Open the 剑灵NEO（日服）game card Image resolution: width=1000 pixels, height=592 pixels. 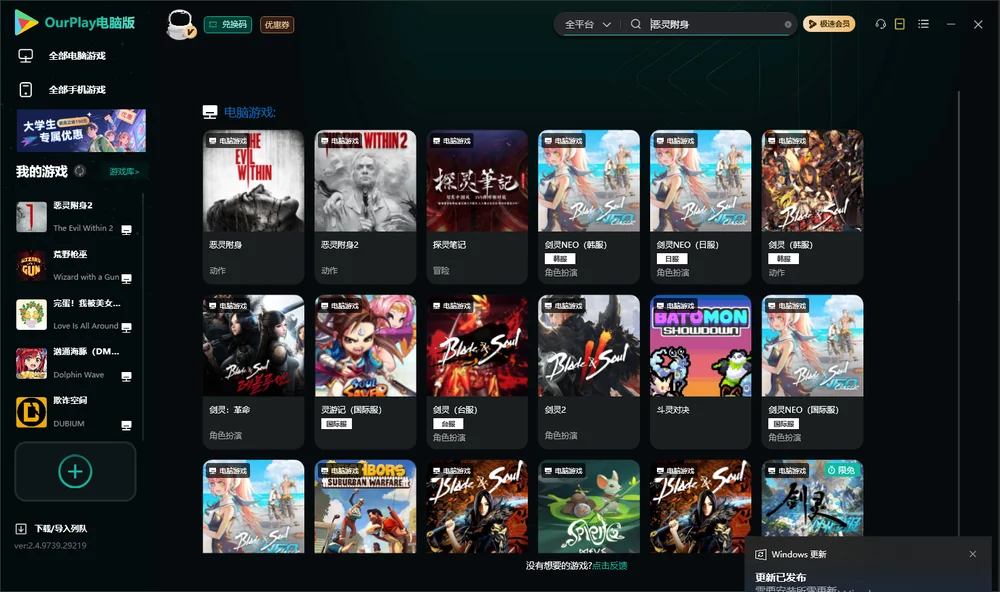[700, 206]
